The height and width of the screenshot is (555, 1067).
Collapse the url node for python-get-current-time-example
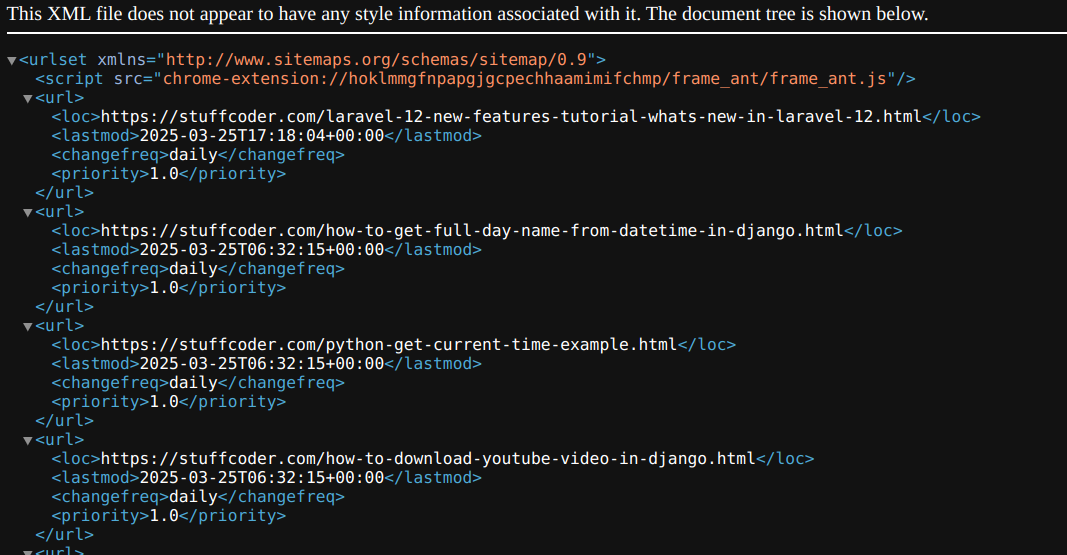[x=28, y=326]
